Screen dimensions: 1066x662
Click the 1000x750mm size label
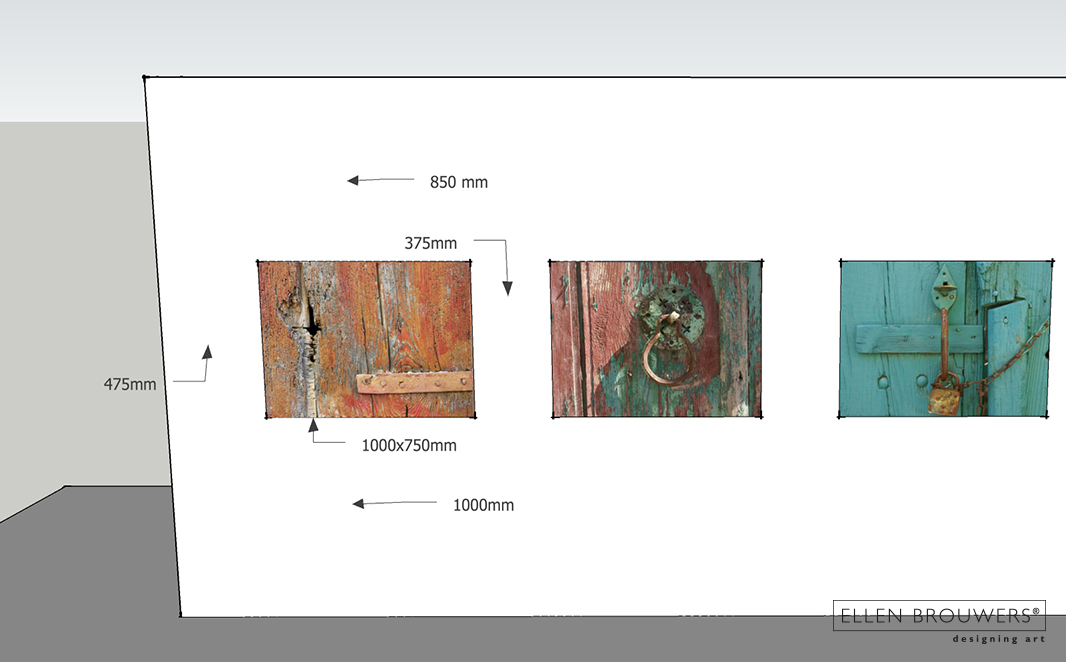coord(408,445)
